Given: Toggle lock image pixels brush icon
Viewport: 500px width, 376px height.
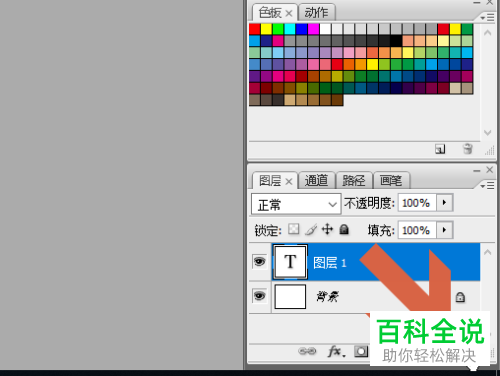Looking at the screenshot, I should point(311,229).
